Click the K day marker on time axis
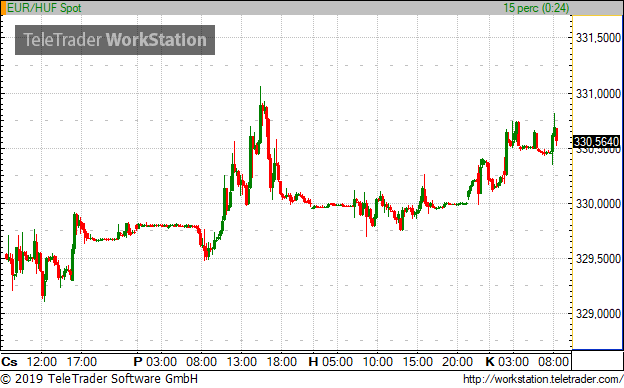The image size is (624, 388). point(489,362)
